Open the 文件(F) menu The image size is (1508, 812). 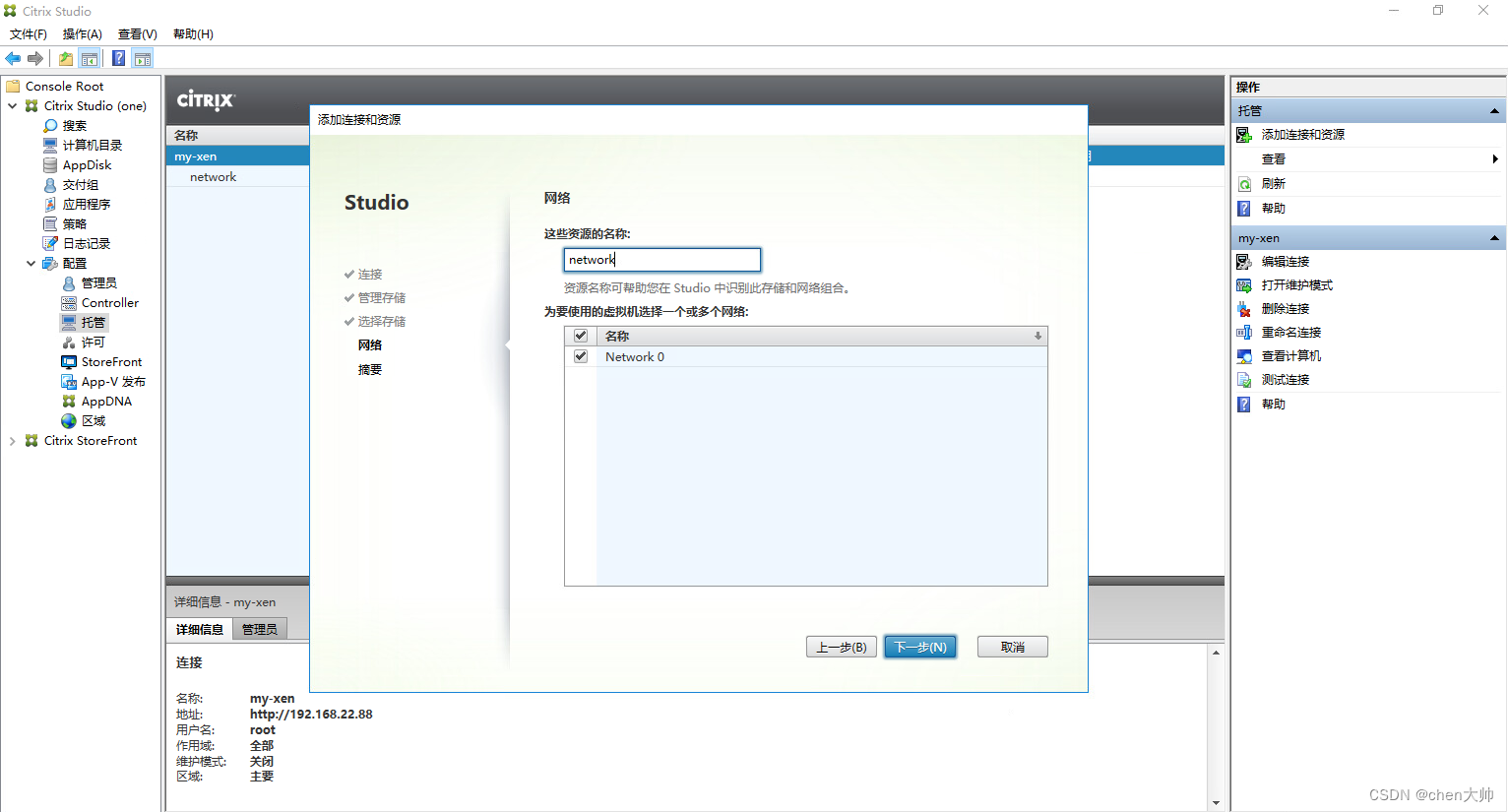[x=28, y=34]
